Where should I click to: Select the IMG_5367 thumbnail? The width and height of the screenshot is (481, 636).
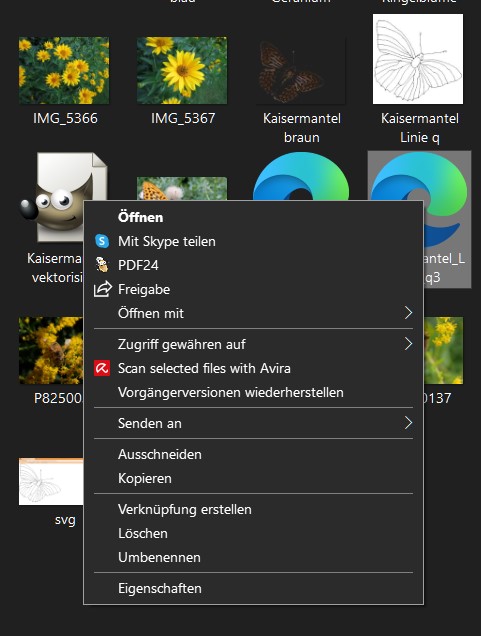(182, 71)
